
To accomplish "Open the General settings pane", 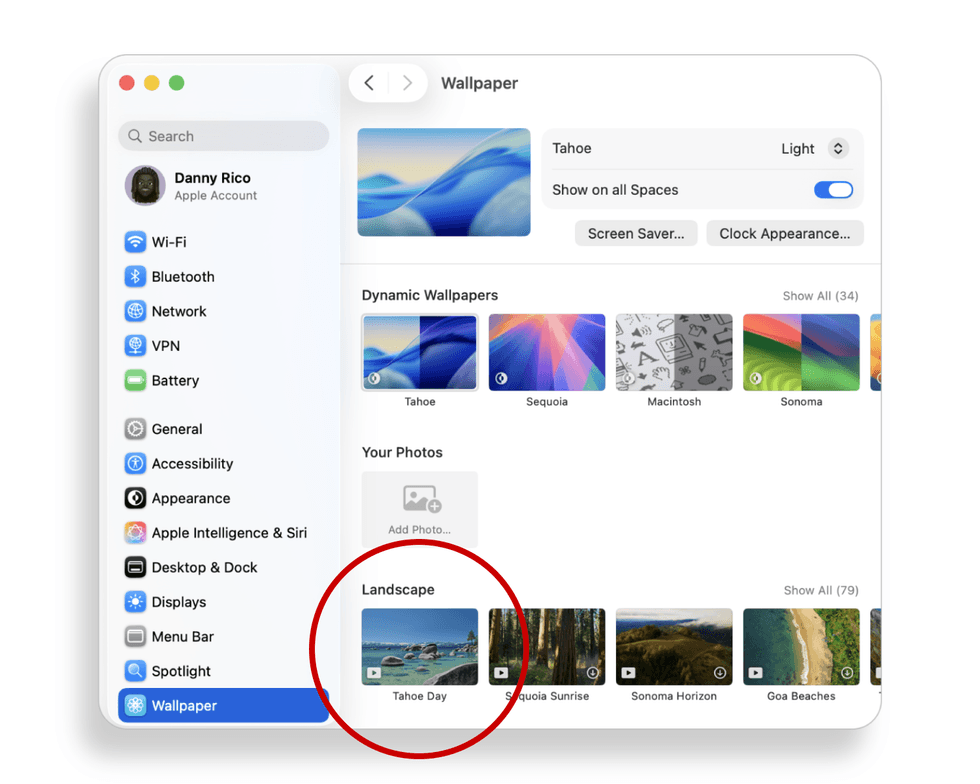I will pos(176,429).
